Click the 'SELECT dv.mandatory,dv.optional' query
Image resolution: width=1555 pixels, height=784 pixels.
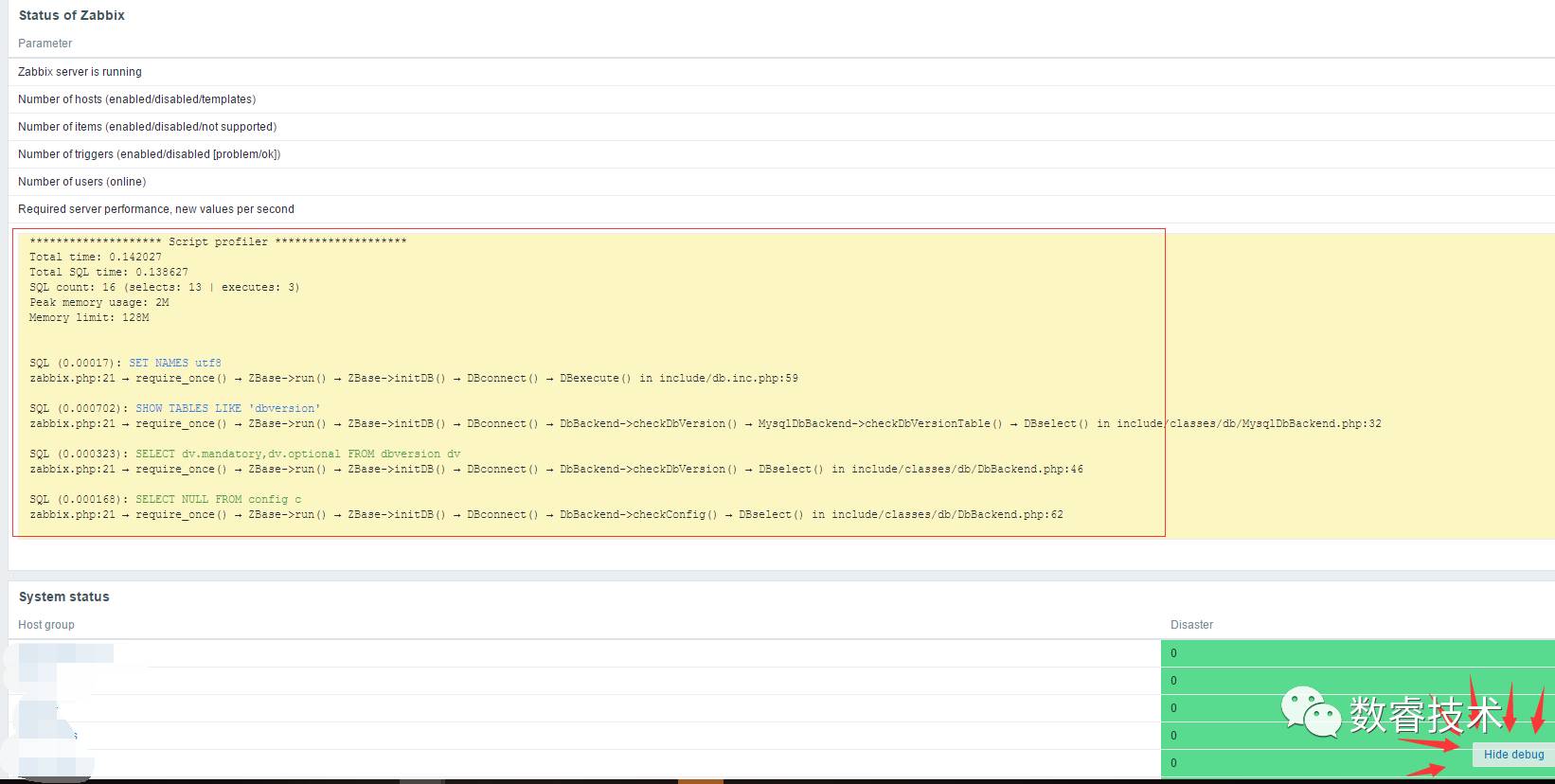click(298, 454)
